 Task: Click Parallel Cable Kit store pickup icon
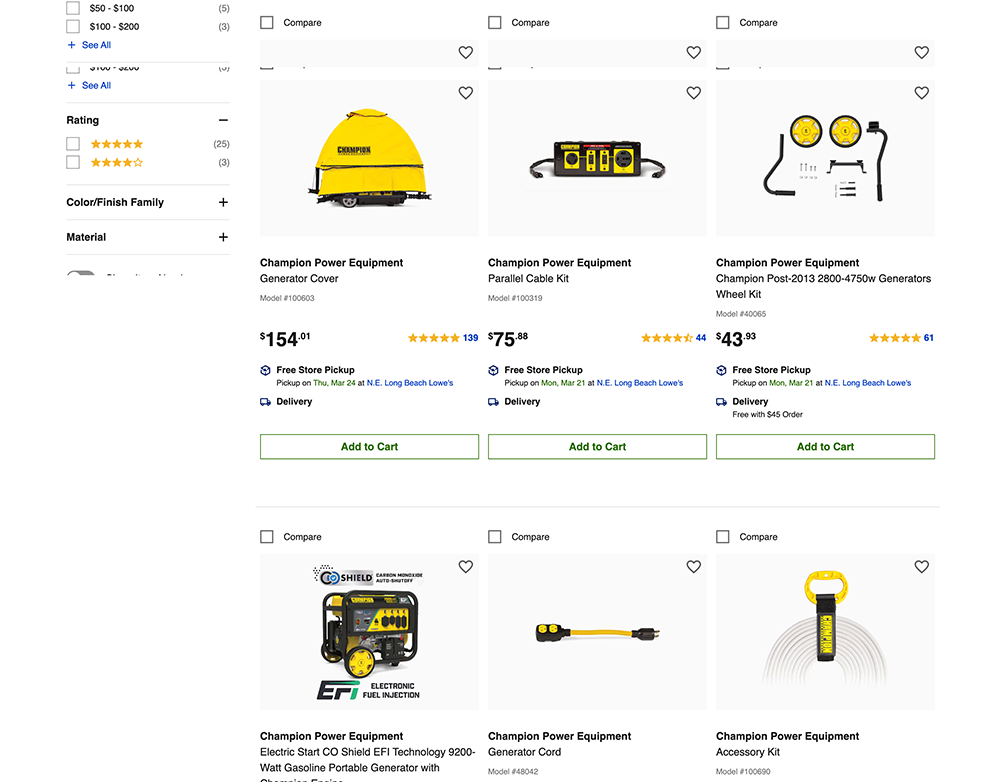click(x=493, y=371)
